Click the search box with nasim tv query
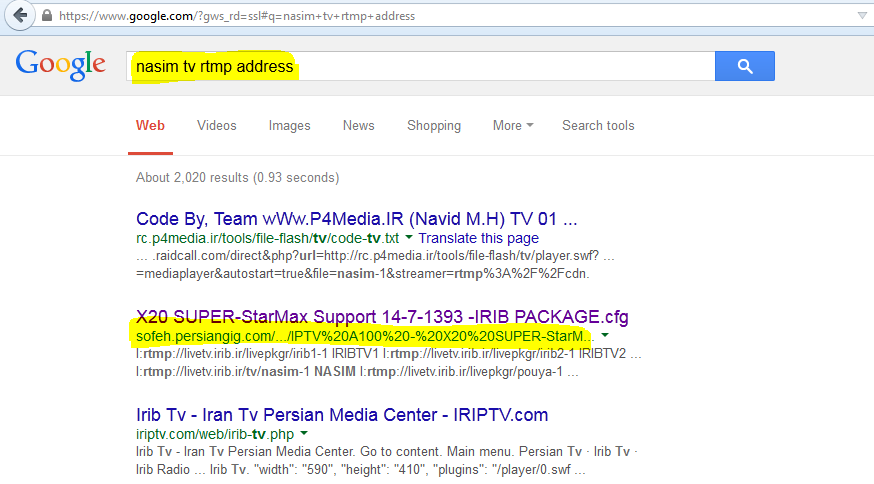 pyautogui.click(x=421, y=66)
